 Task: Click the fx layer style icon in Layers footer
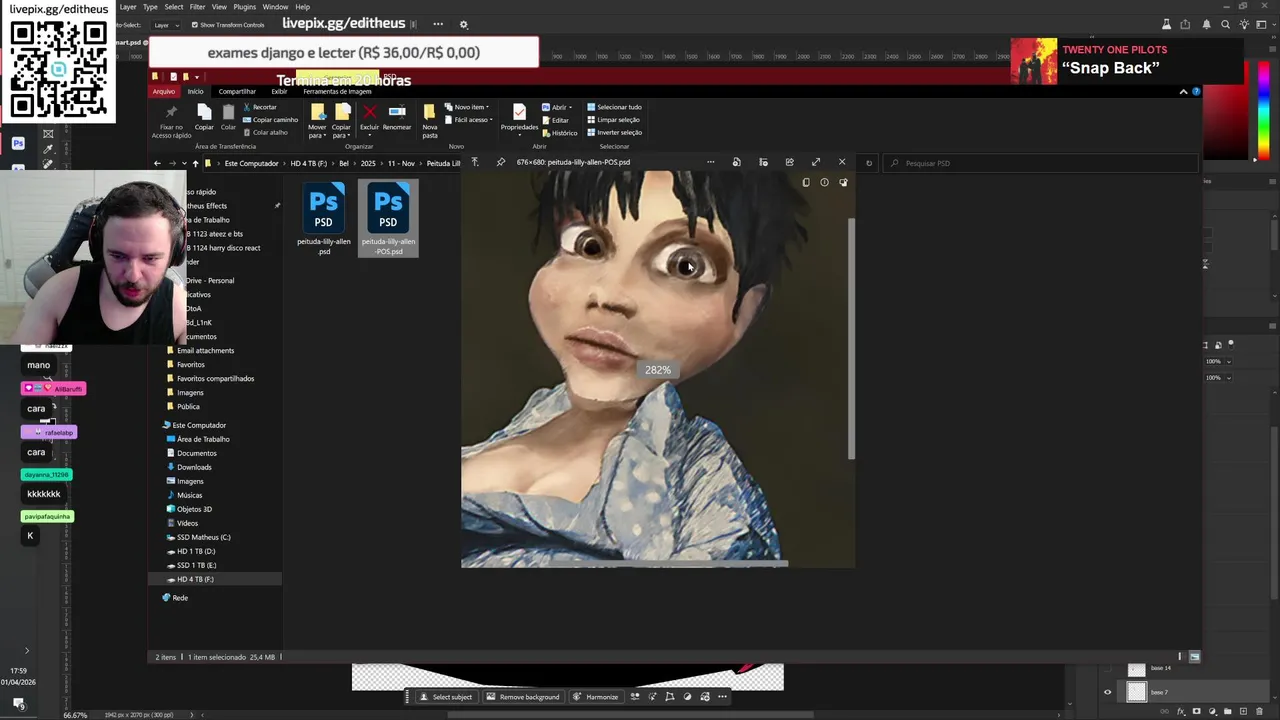1182,712
